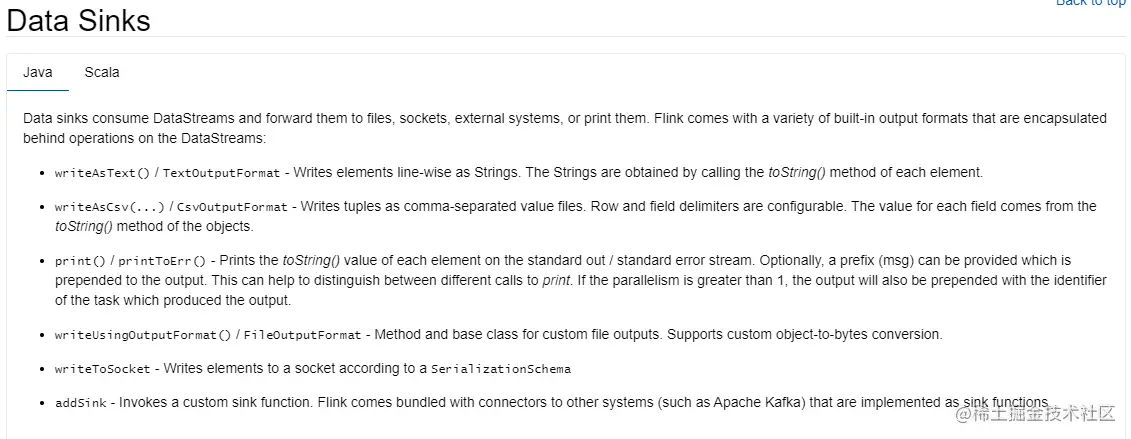This screenshot has height=439, width=1131.
Task: Click the SerializationSchema code term
Action: tap(501, 369)
